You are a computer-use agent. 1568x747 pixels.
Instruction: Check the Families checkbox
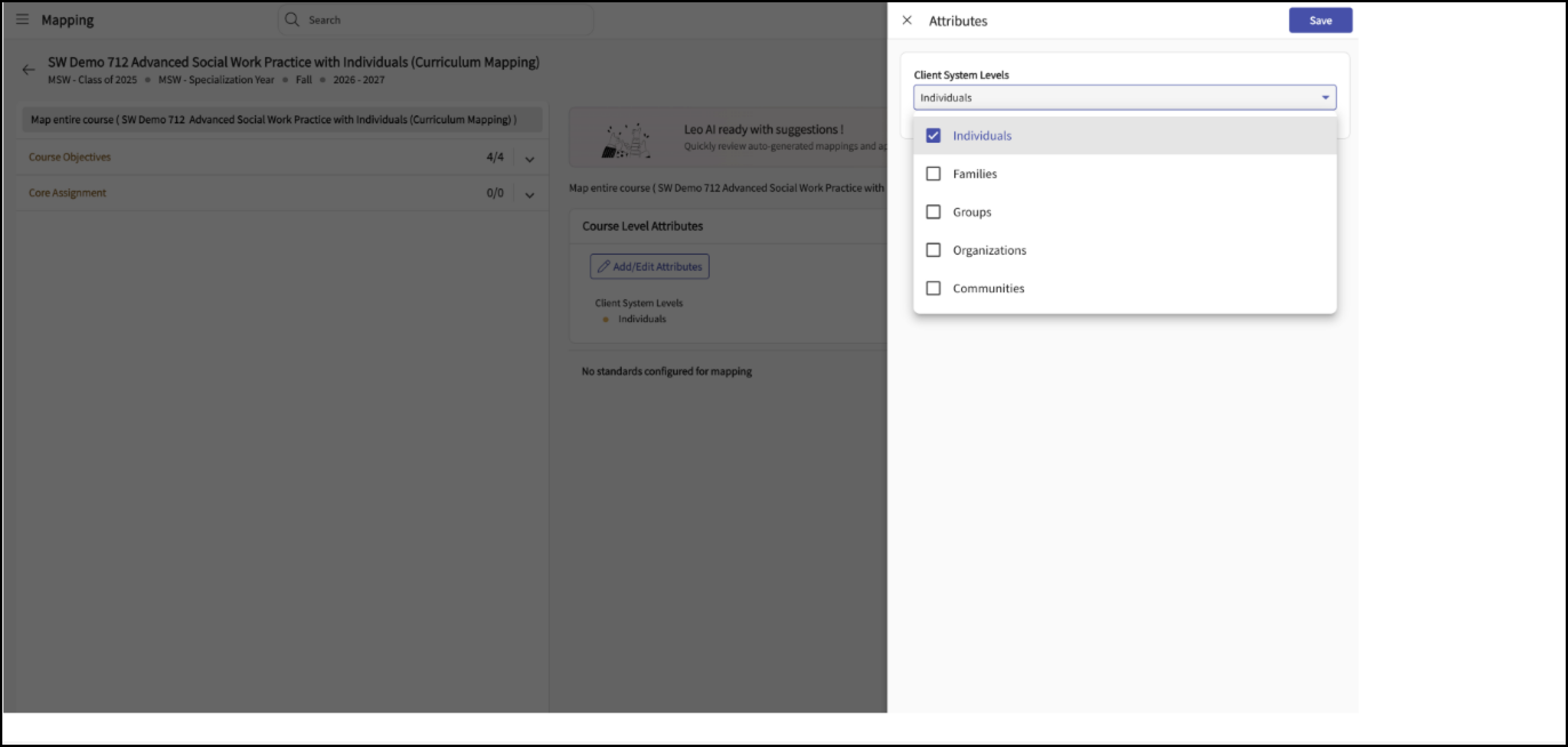click(x=933, y=174)
